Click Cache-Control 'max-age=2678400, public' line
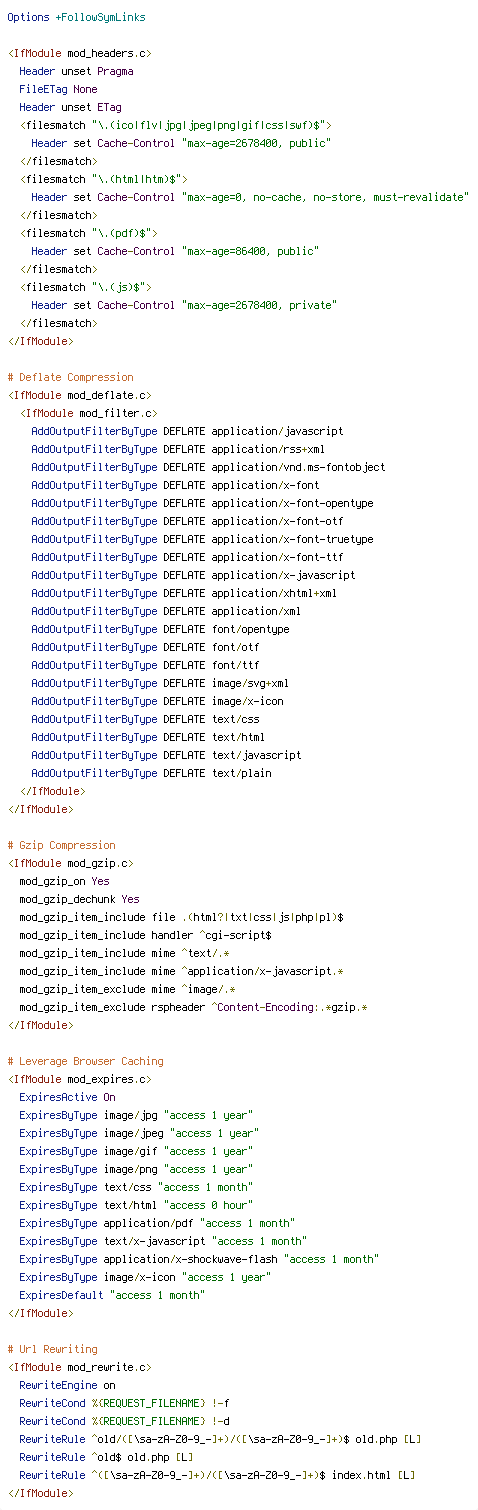The image size is (478, 1510). [181, 144]
